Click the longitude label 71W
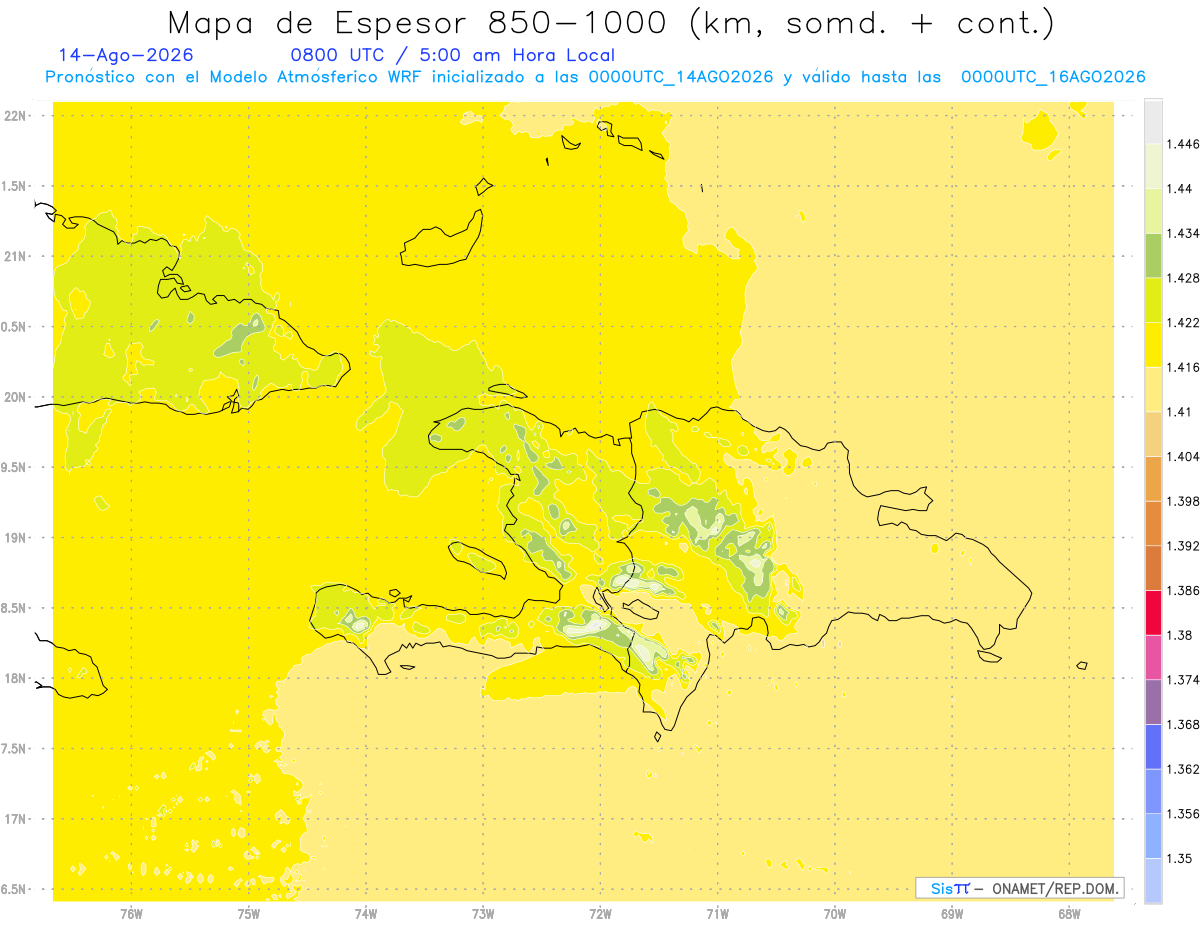The width and height of the screenshot is (1200, 927). (x=717, y=914)
